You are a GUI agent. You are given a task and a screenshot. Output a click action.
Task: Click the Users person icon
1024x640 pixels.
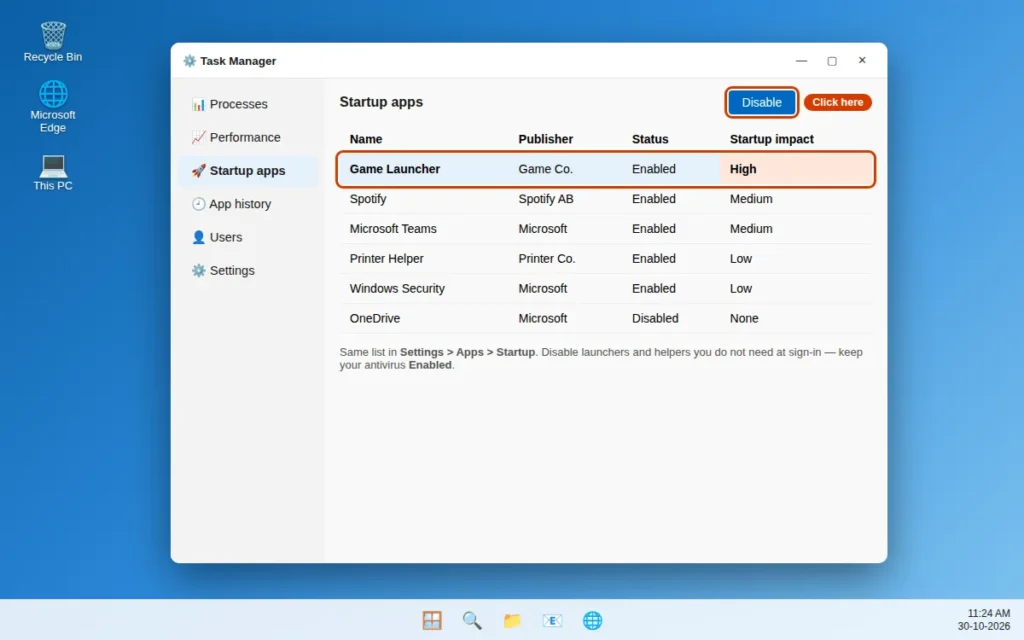tap(199, 237)
